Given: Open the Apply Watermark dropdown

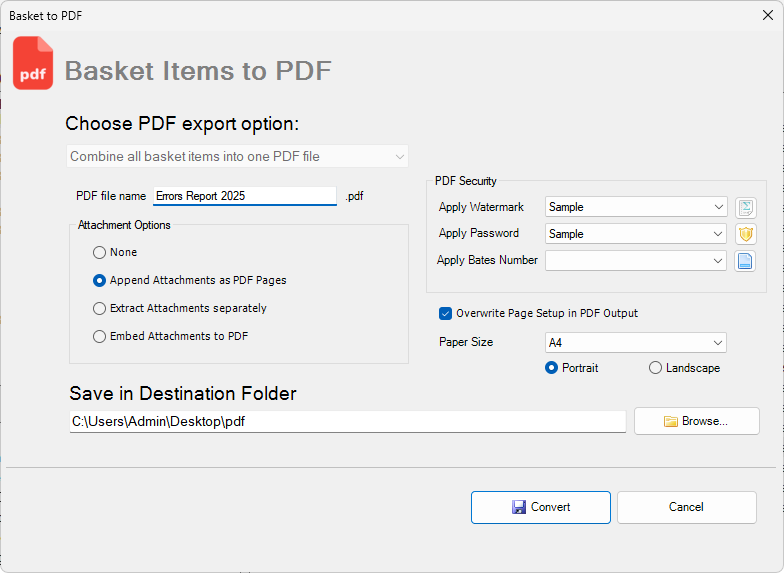Looking at the screenshot, I should [x=636, y=207].
